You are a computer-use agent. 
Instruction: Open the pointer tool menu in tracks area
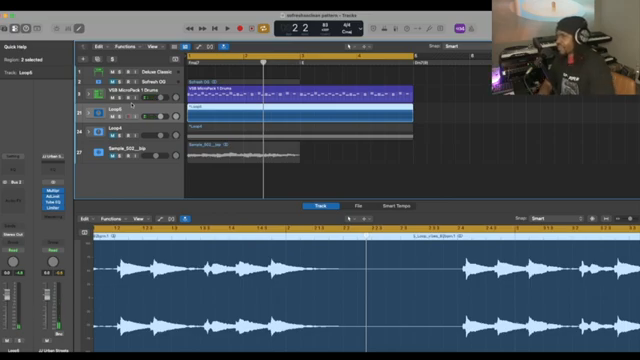pos(350,47)
